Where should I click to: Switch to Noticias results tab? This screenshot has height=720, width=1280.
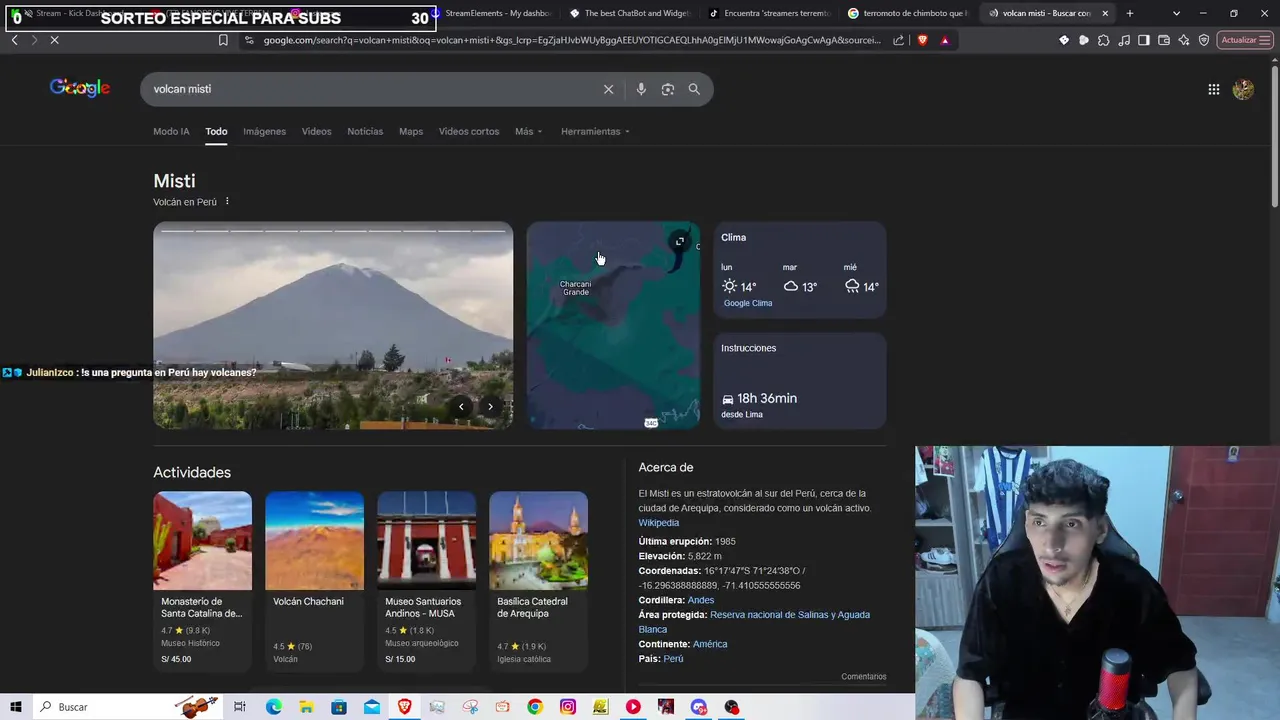(x=365, y=131)
